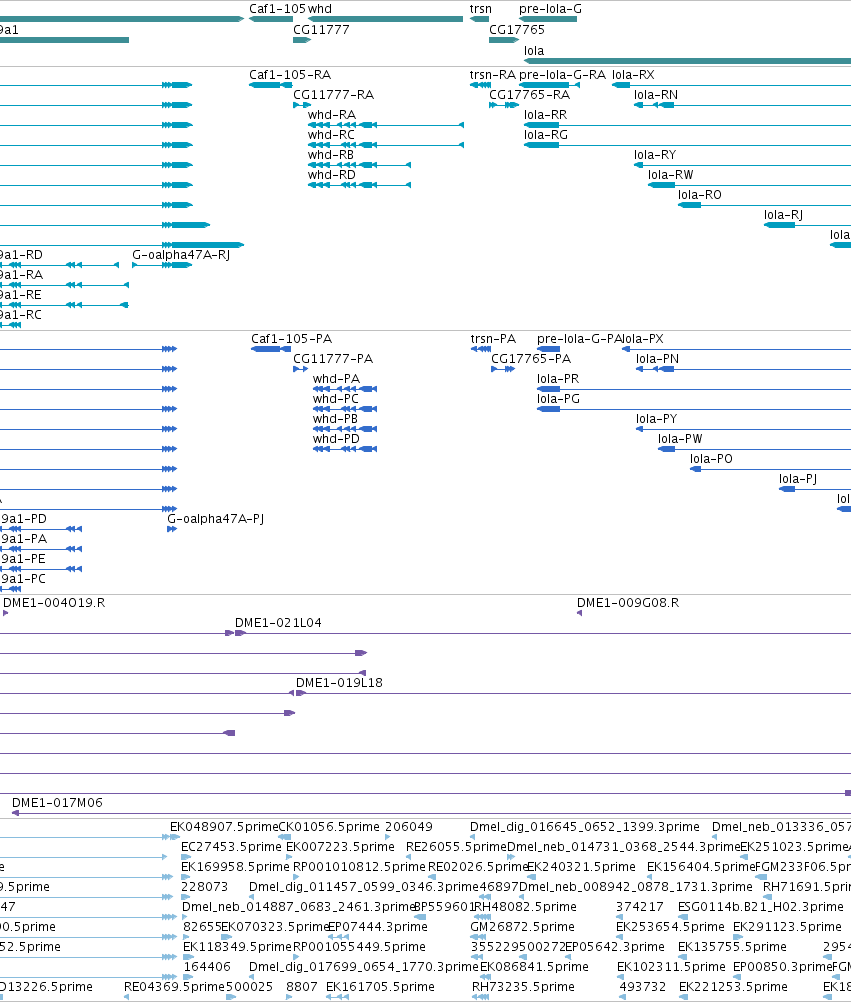Click protein lola-PN label
Viewport: 851px width, 1002px height.
(x=657, y=359)
